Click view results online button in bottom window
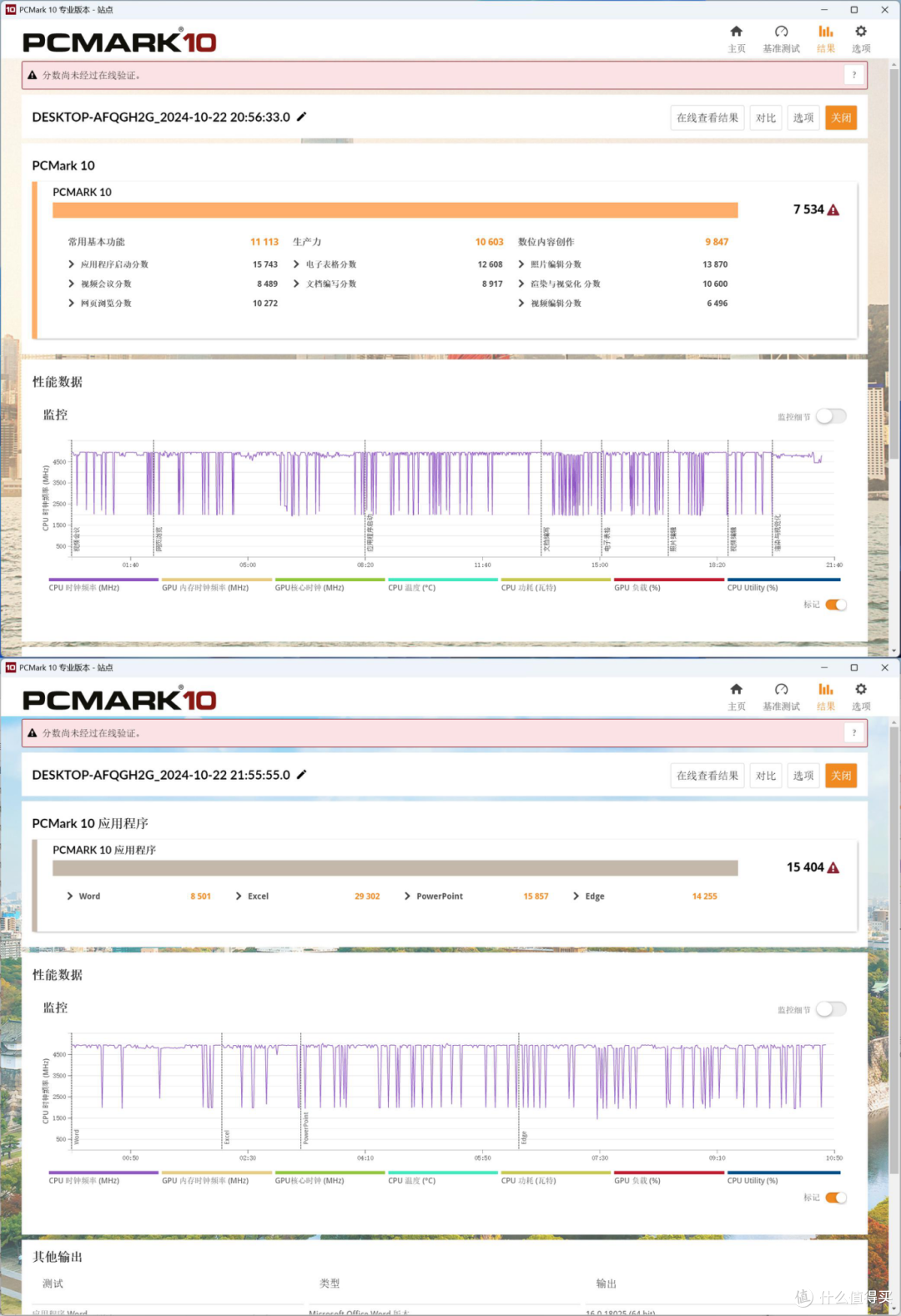 pyautogui.click(x=707, y=776)
